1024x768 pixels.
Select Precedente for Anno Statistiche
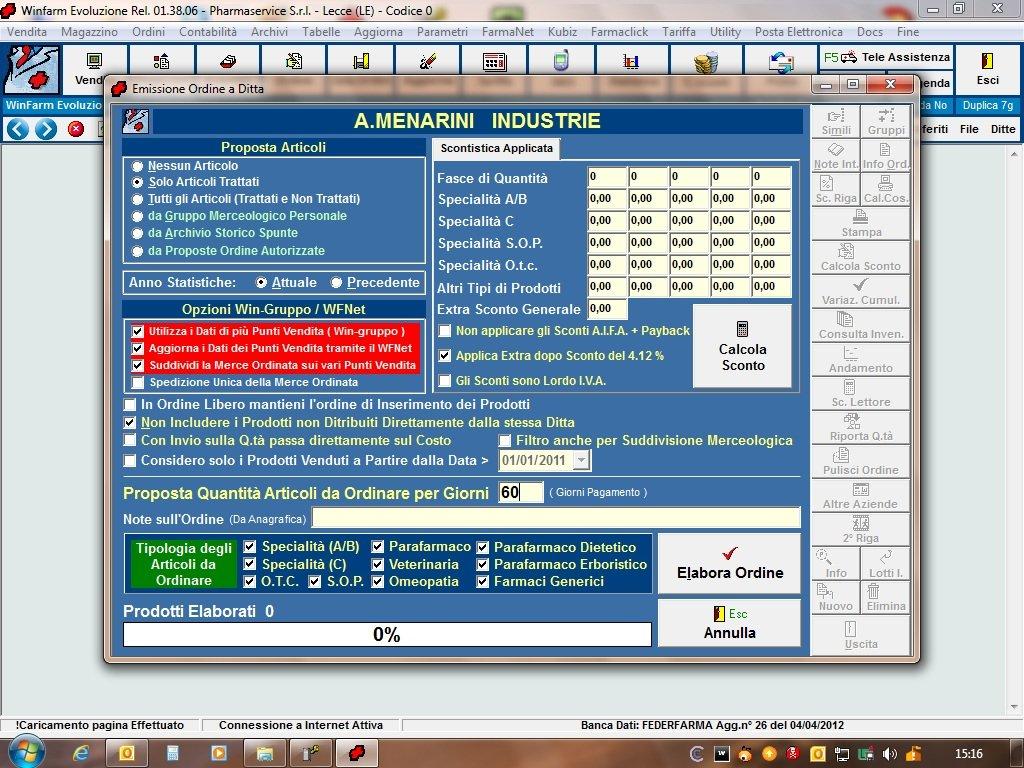pos(337,283)
